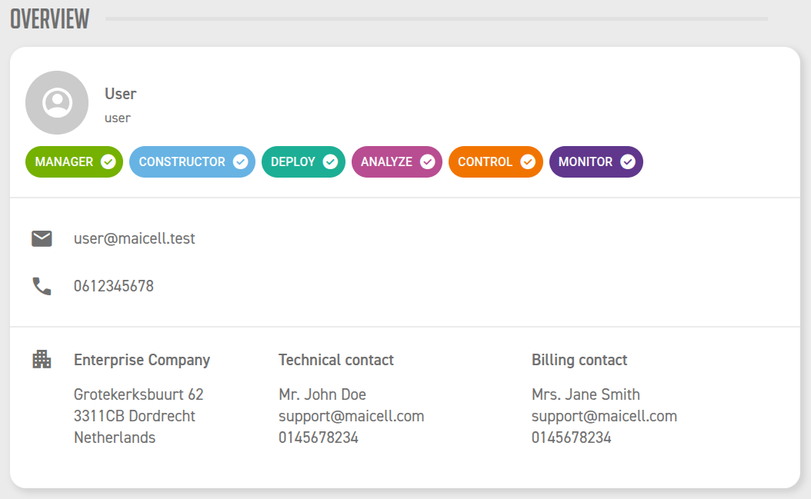
Task: Click the checkmark on ANALYZE badge
Action: click(x=427, y=162)
